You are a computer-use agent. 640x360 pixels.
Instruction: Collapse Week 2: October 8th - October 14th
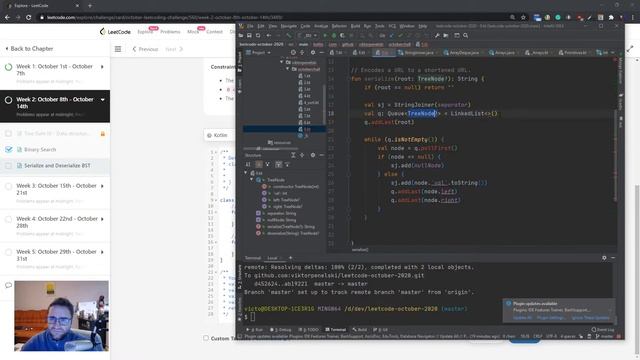(x=102, y=100)
